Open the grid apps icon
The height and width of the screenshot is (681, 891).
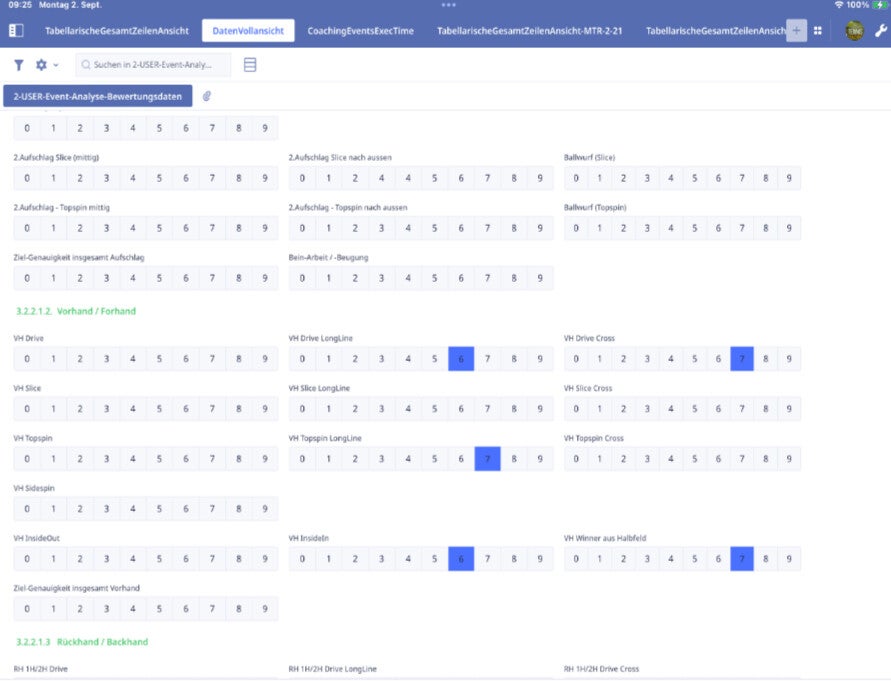(818, 31)
